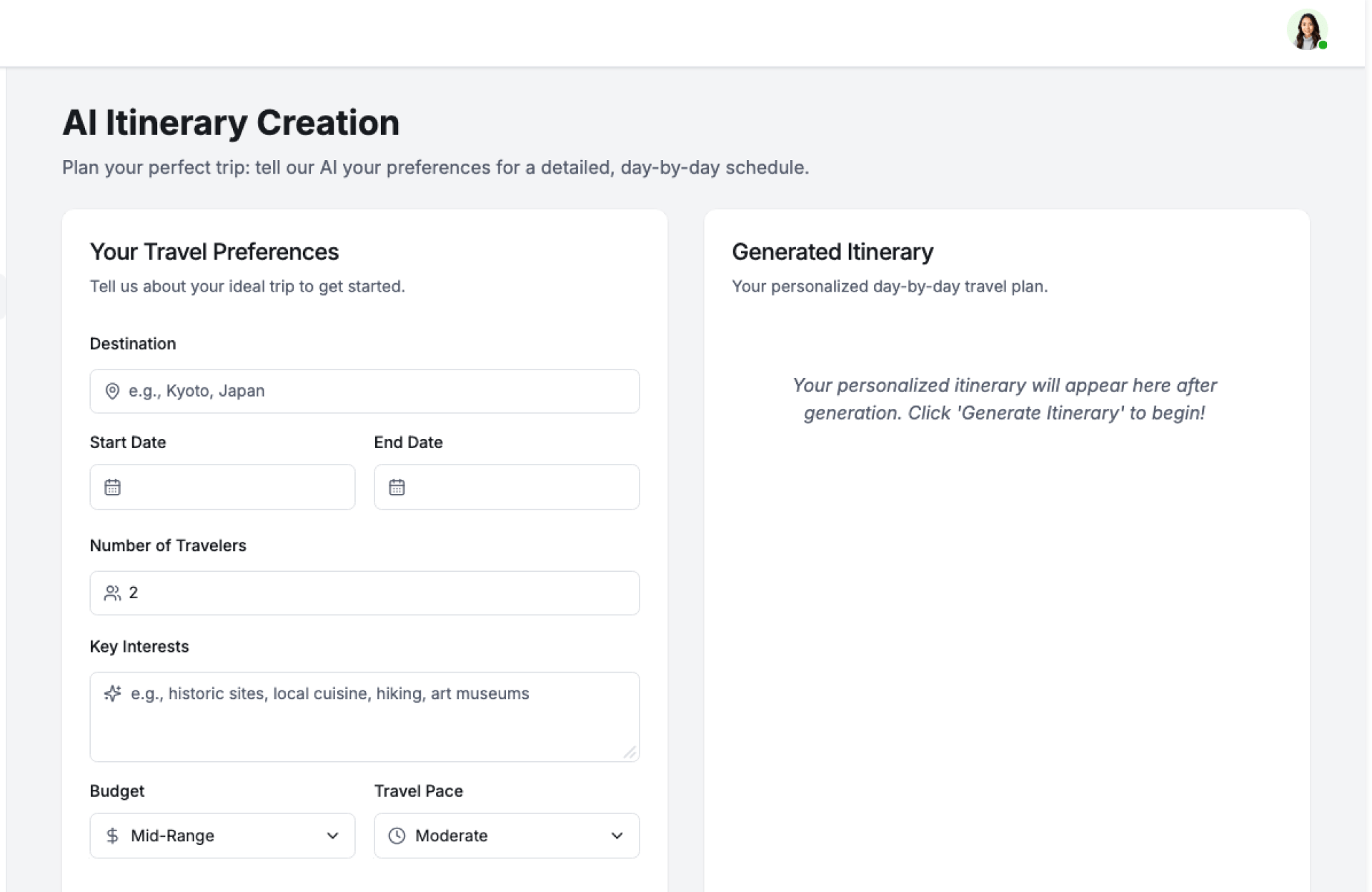Grab the Key Interests resize handle

(x=630, y=752)
